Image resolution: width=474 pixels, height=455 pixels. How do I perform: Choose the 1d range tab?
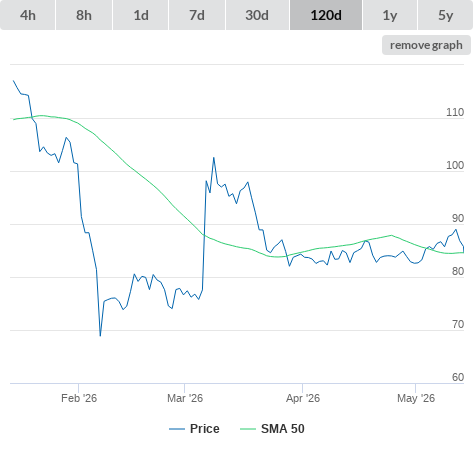tap(141, 15)
